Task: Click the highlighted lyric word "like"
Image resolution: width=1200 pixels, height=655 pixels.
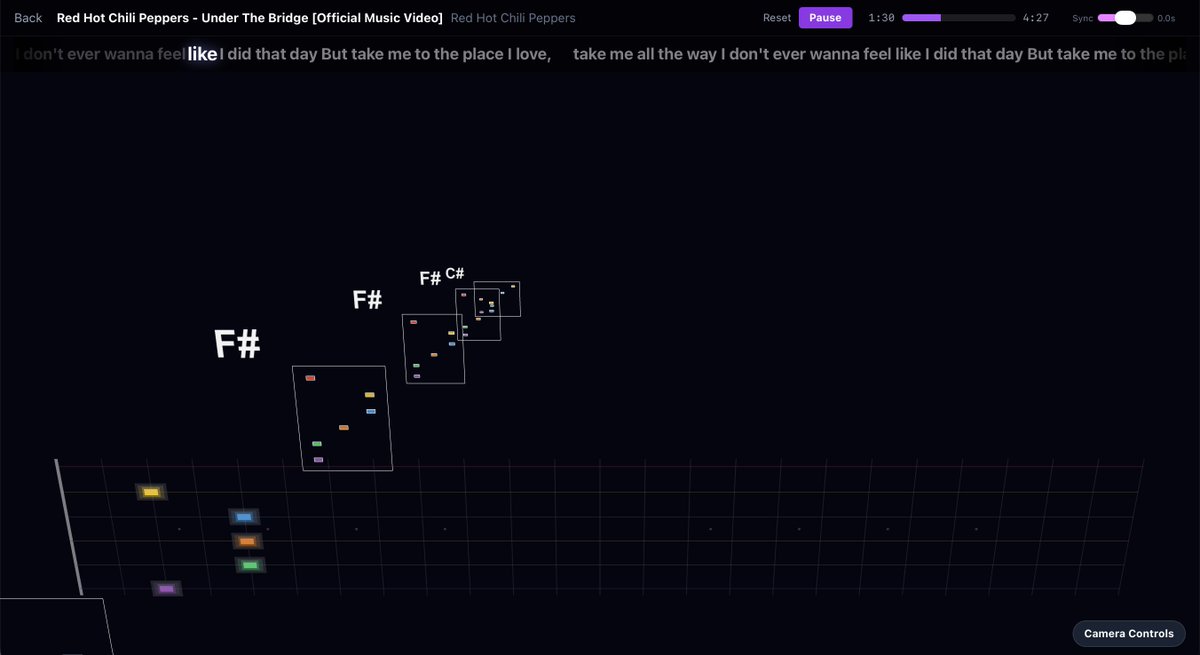Action: [202, 54]
